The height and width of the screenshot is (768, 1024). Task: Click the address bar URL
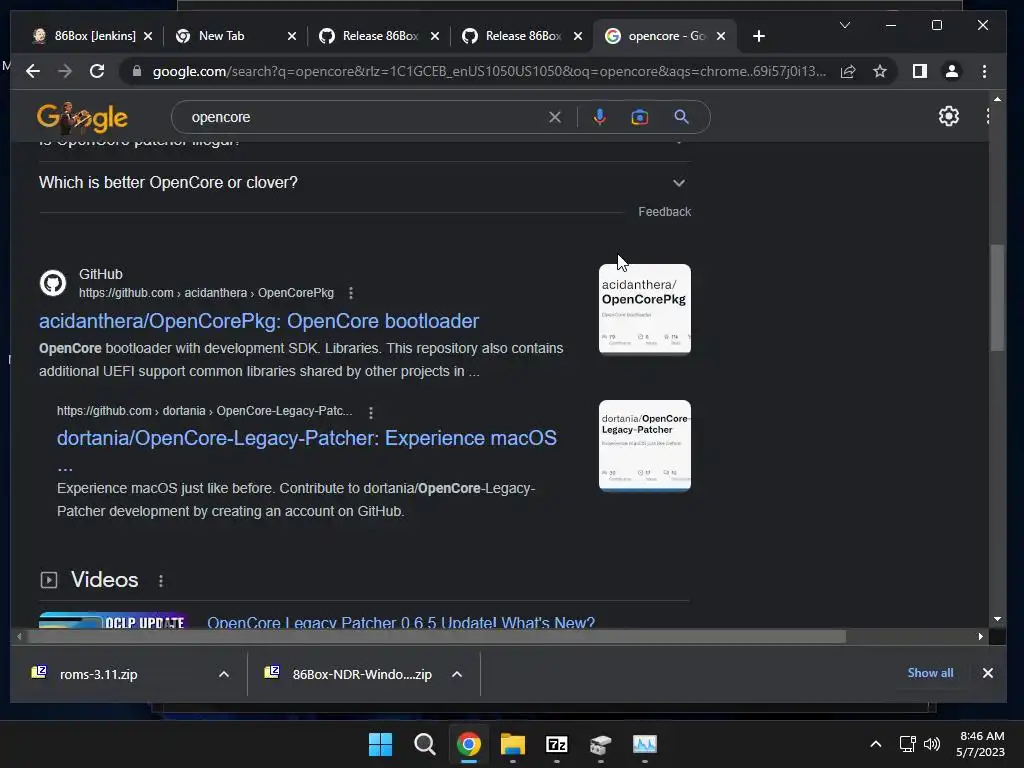click(488, 71)
